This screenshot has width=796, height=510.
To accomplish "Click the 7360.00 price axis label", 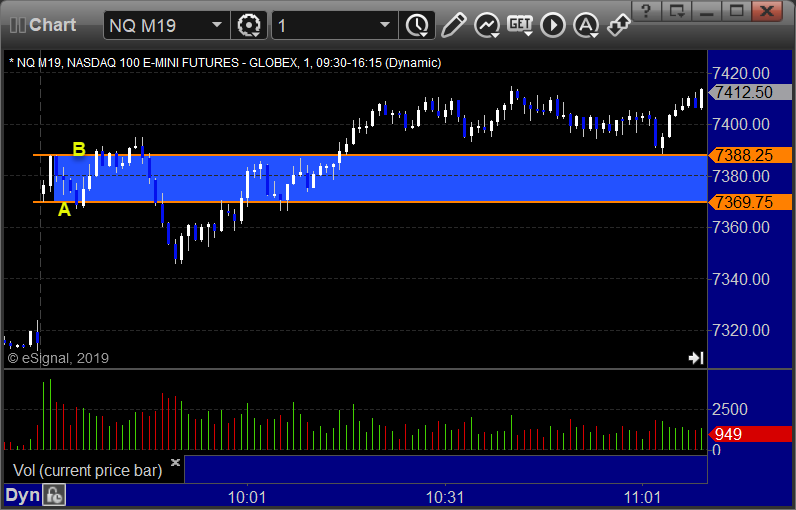I will pos(741,227).
